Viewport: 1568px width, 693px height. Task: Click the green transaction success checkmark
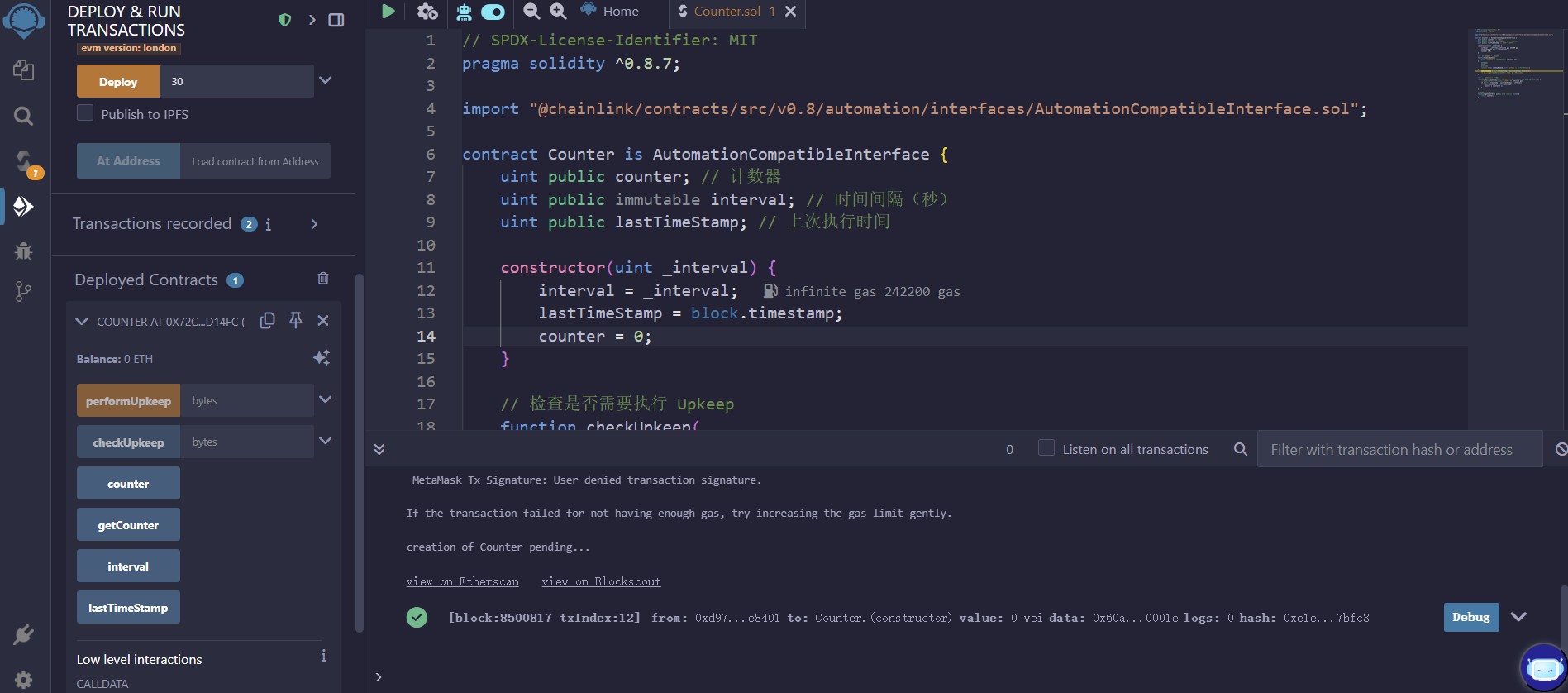417,617
